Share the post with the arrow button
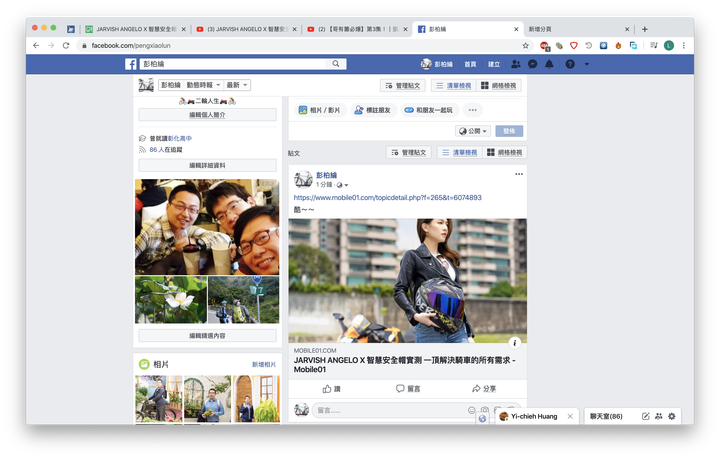Screen dimensions: 720x459 (x=484, y=389)
